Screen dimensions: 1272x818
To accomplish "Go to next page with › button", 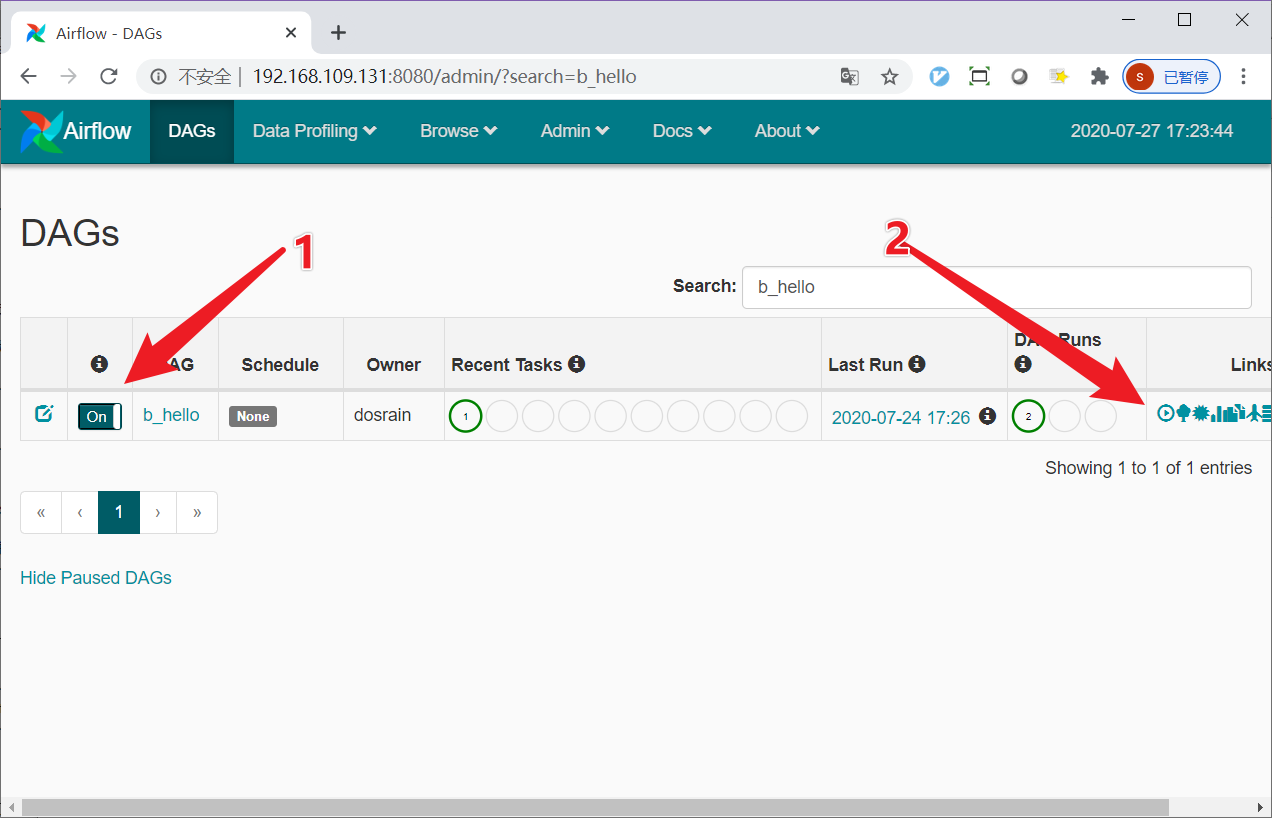I will (x=158, y=512).
